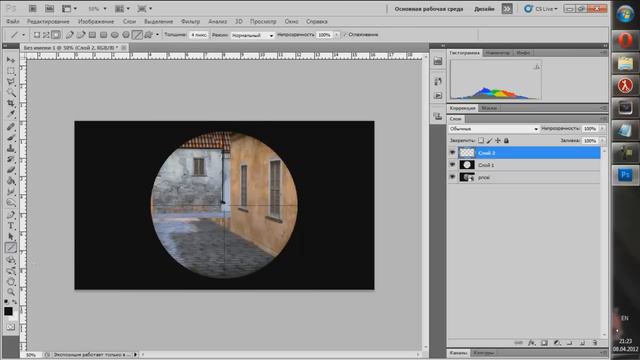
Task: Toggle lock image pixels brush icon
Action: click(x=489, y=141)
